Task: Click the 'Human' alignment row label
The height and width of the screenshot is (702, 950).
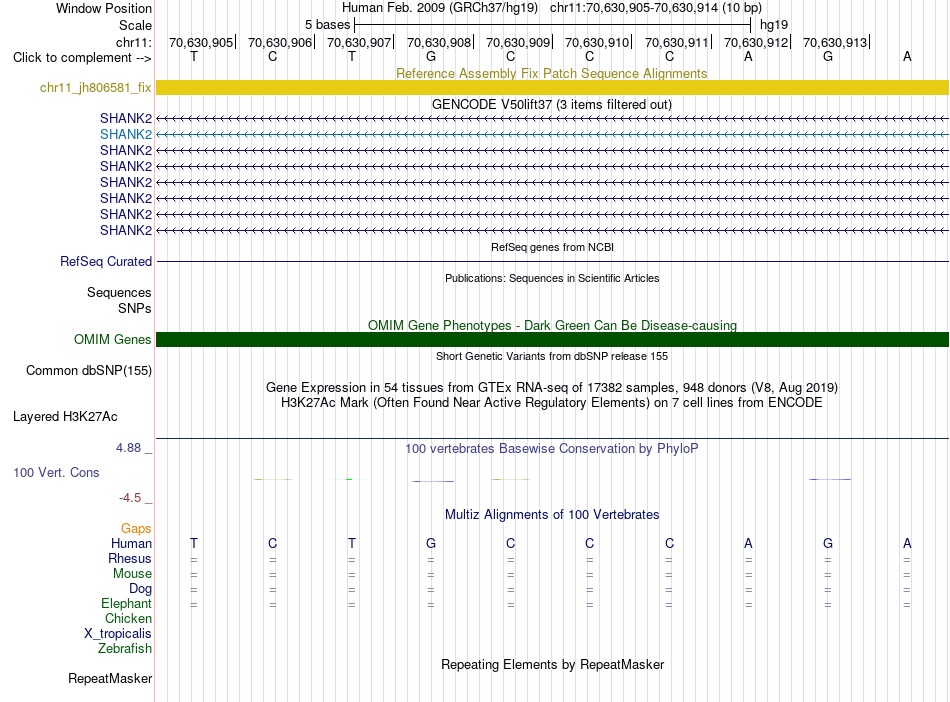Action: (x=131, y=544)
